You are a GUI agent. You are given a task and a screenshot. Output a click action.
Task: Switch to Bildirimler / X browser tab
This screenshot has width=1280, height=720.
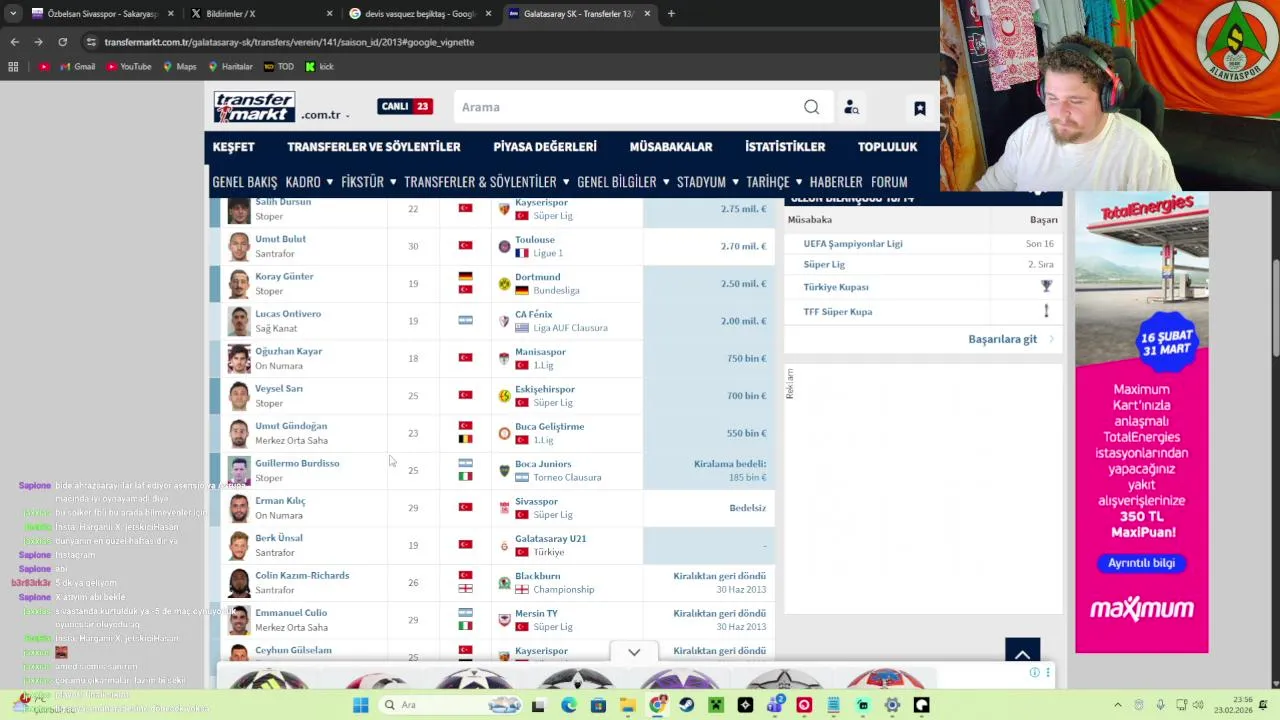[x=260, y=14]
